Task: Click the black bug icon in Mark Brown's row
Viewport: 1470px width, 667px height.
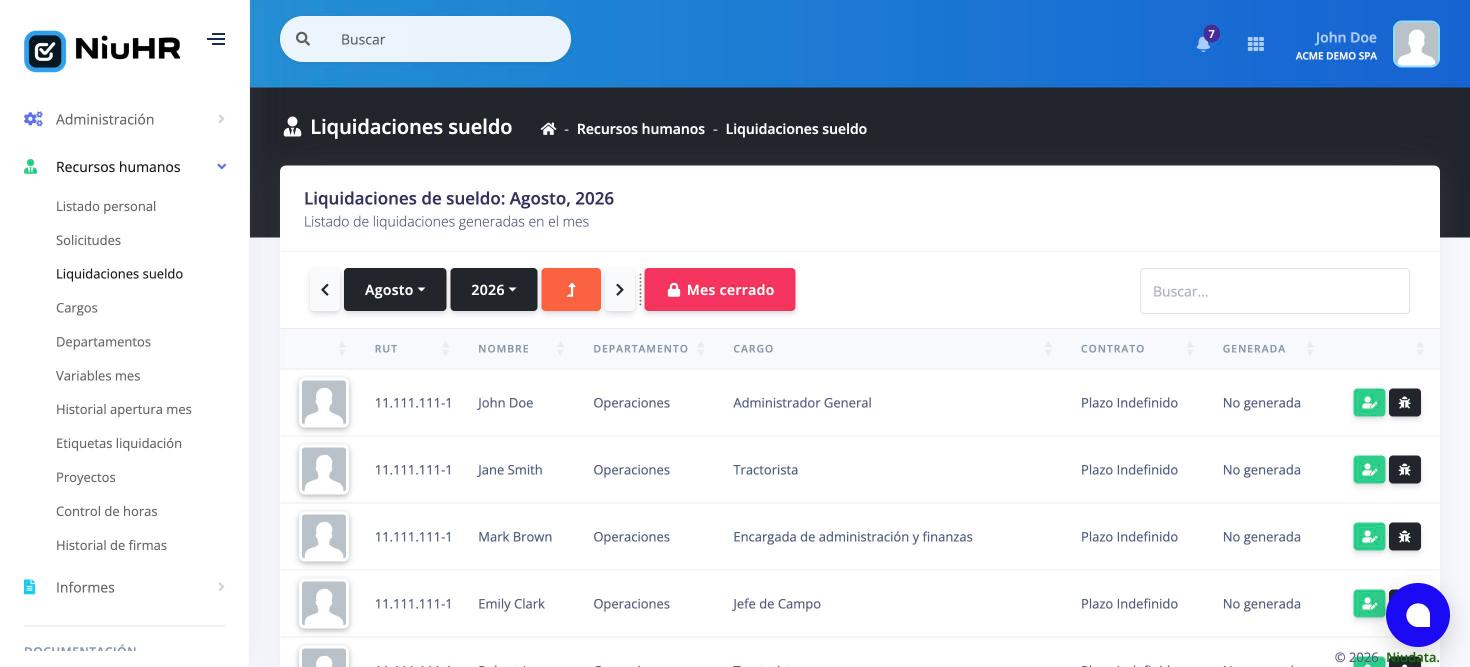Action: [x=1405, y=537]
